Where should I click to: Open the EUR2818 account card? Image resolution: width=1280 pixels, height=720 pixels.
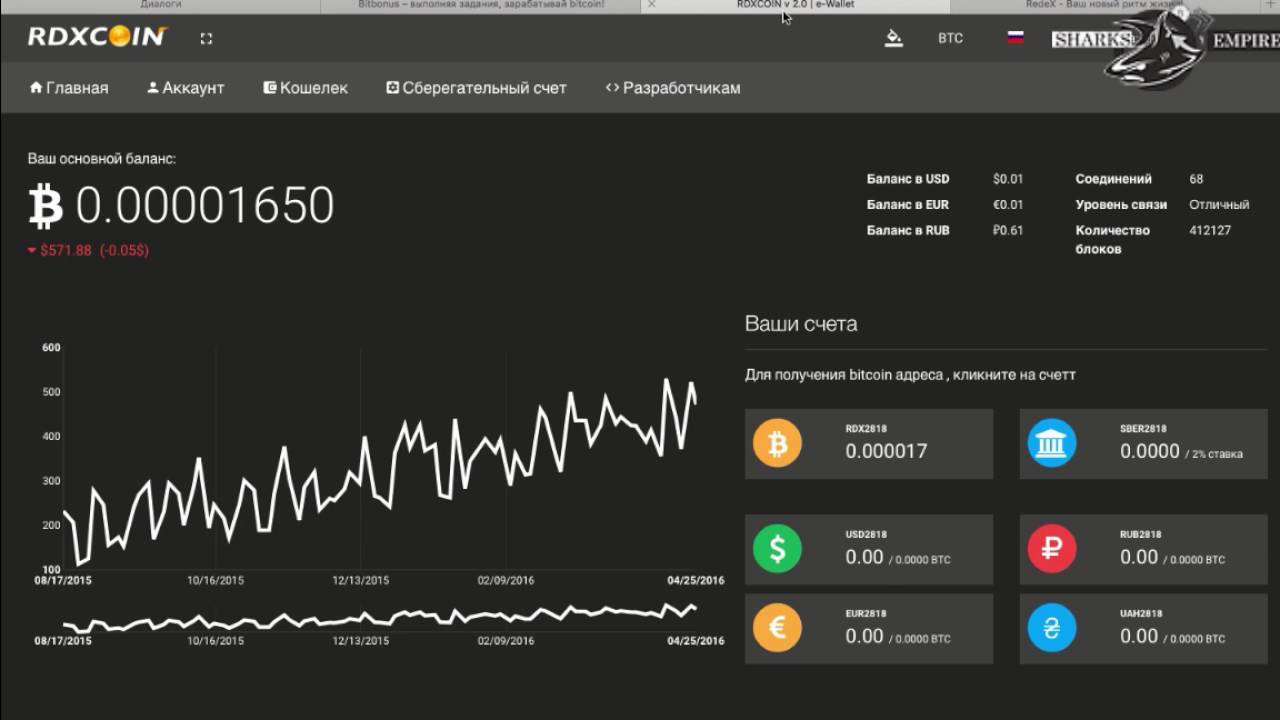(x=869, y=628)
